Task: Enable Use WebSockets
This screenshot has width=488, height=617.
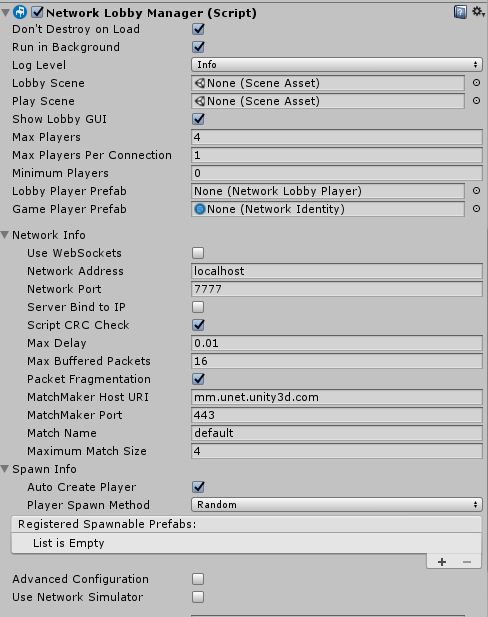Action: pyautogui.click(x=198, y=253)
